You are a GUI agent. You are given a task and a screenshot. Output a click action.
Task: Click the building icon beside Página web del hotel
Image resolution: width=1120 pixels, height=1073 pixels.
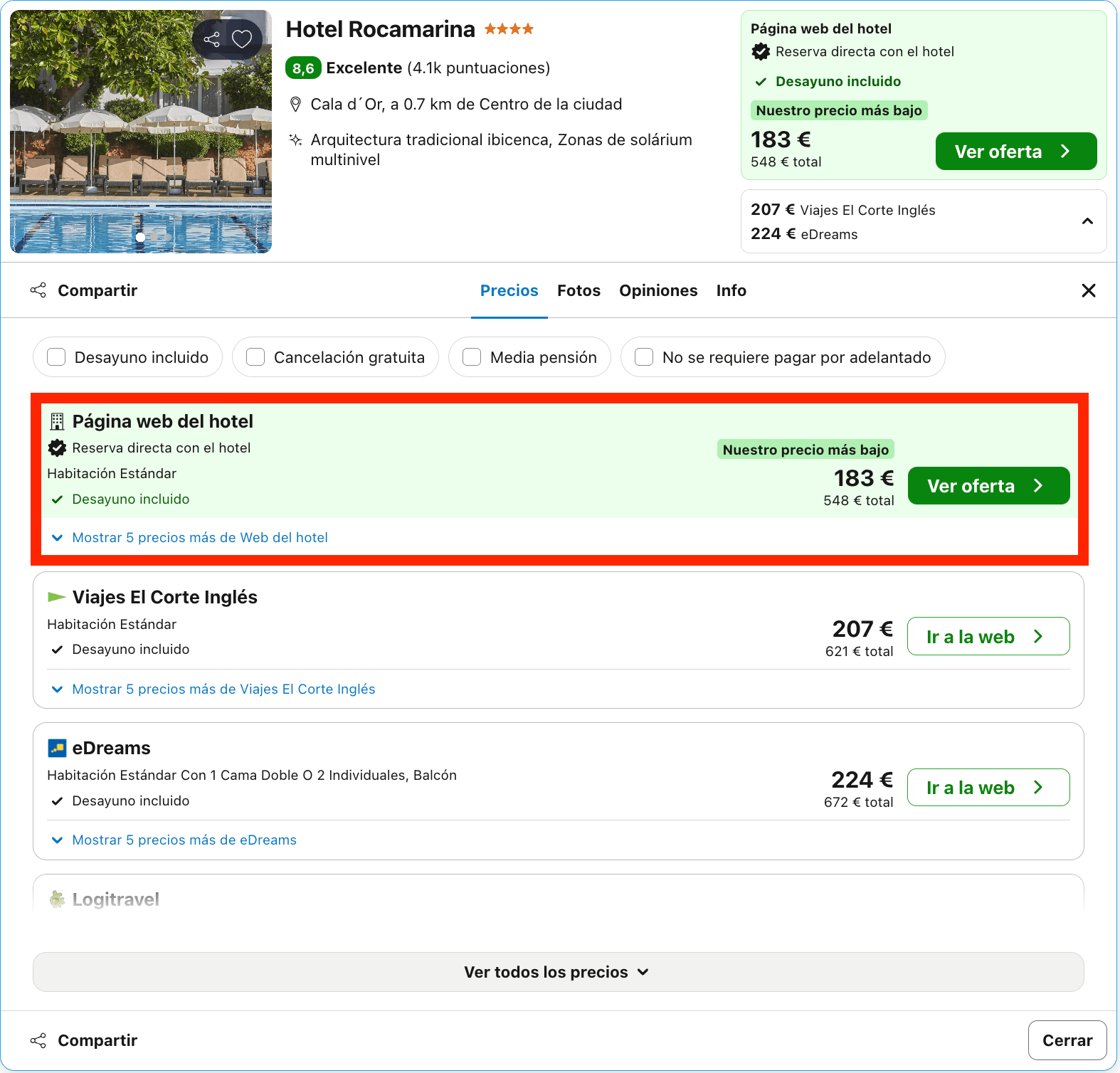click(57, 421)
